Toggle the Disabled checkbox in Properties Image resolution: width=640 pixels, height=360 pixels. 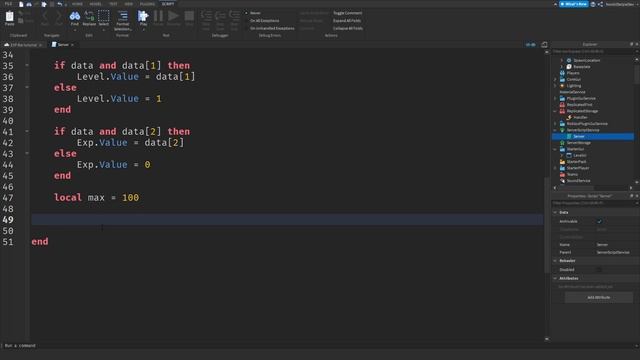(599, 270)
